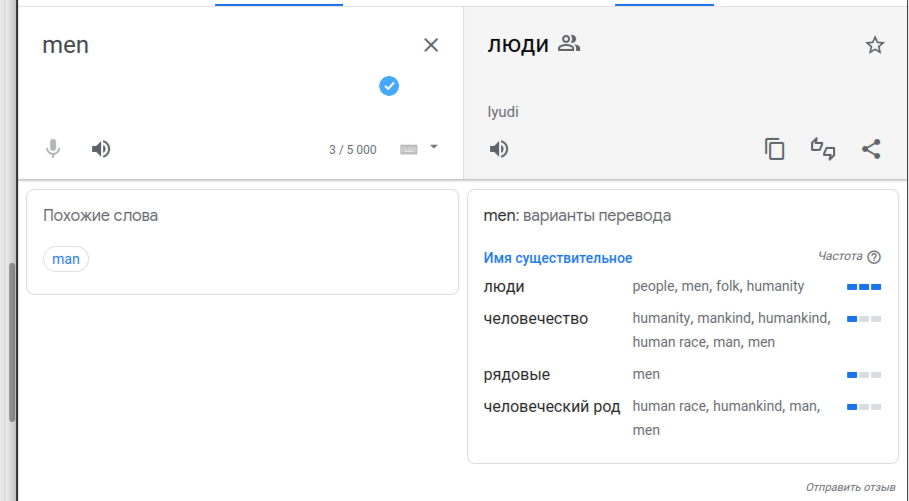Share the translation
This screenshot has width=909, height=501.
pyautogui.click(x=871, y=149)
